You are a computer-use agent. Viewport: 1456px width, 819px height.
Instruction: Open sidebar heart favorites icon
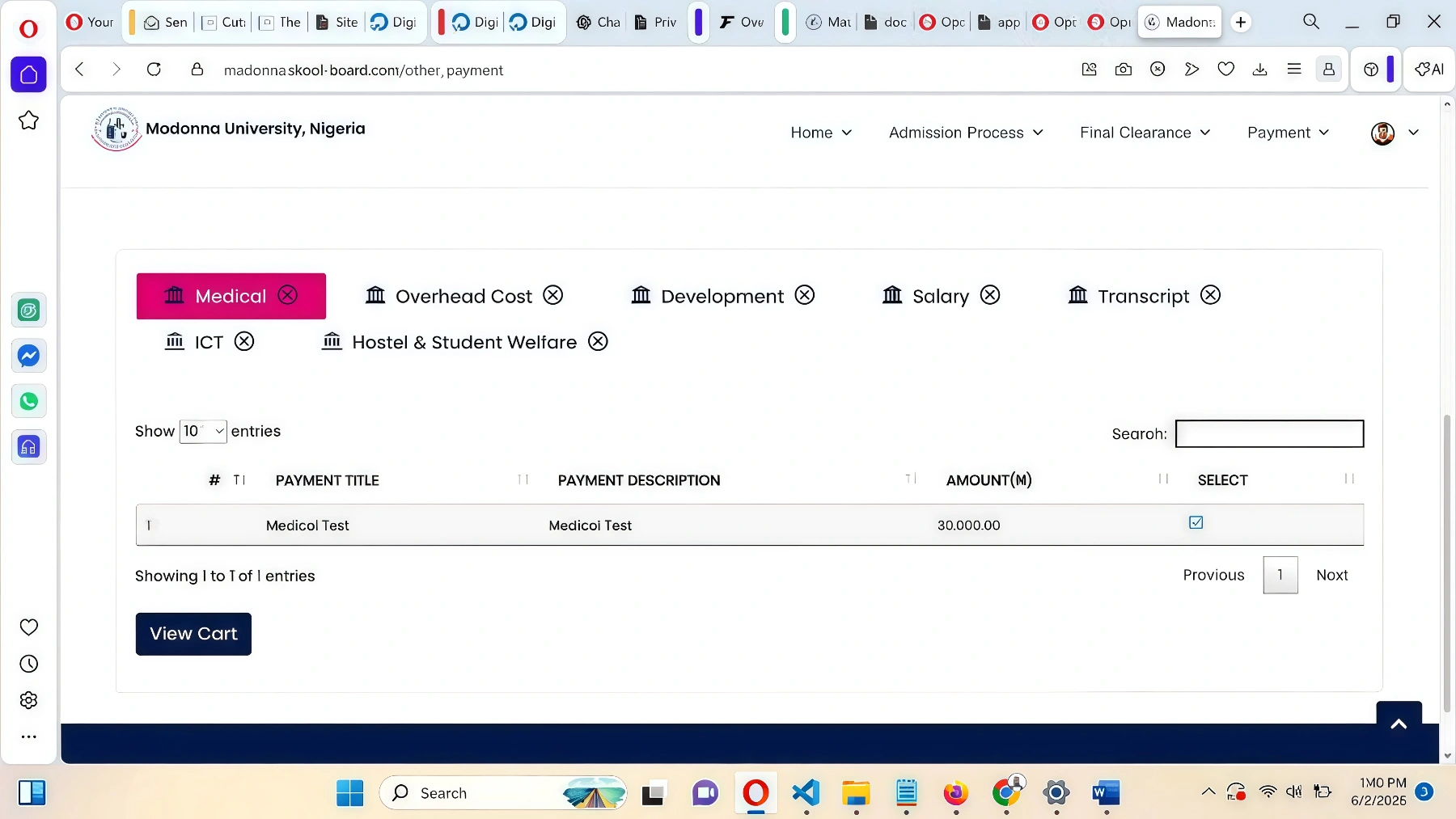click(28, 627)
